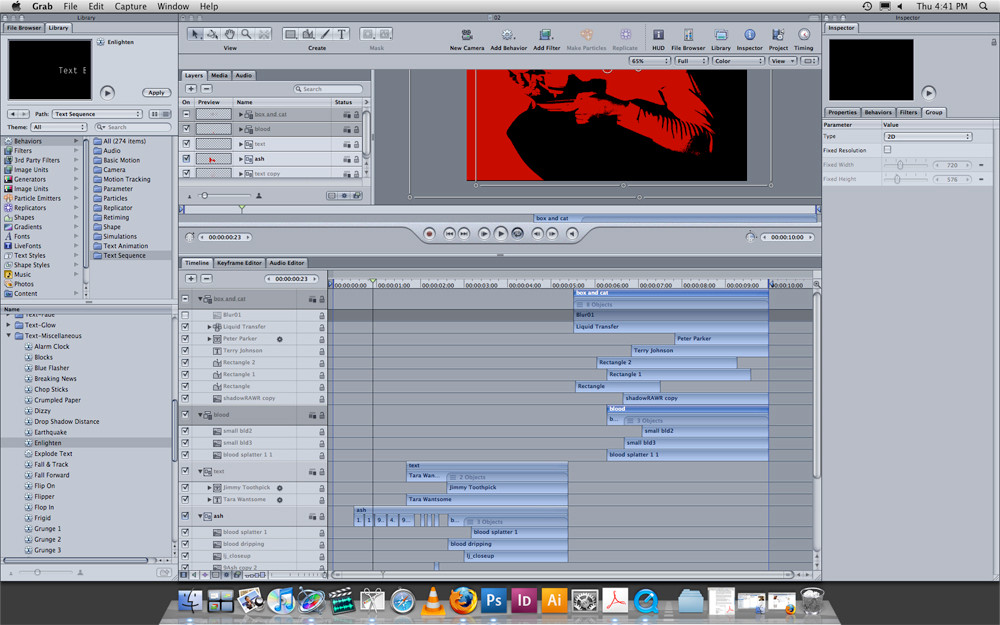
Task: Switch to the File Browser tab
Action: (24, 28)
